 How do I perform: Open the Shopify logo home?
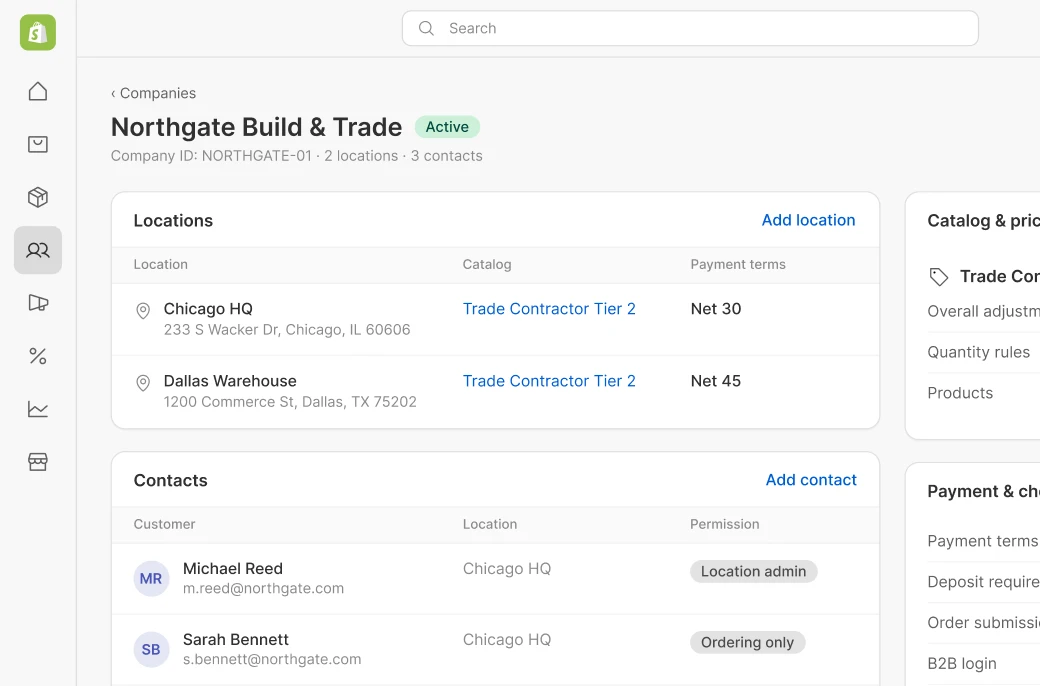coord(38,33)
